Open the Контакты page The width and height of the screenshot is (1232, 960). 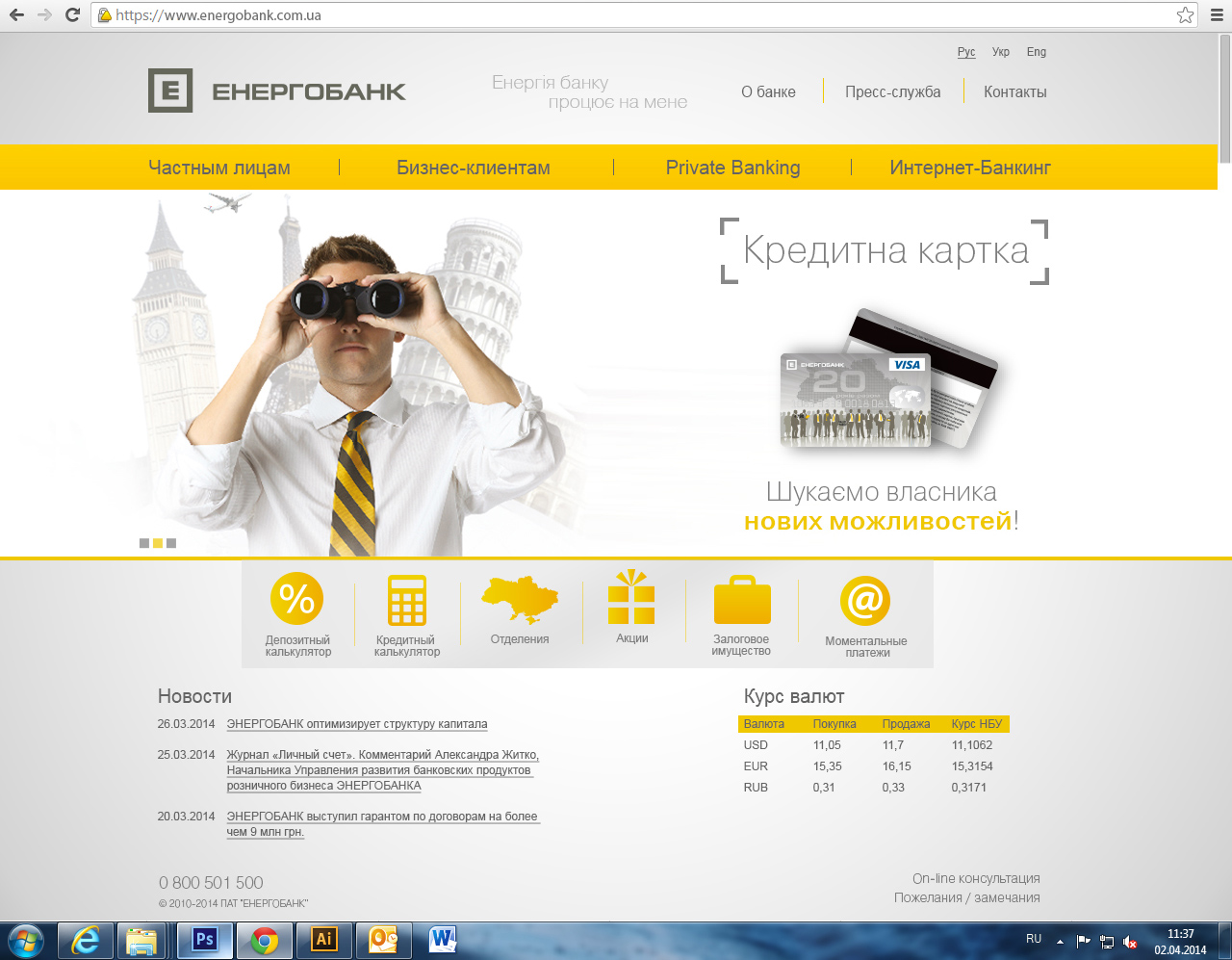pos(1015,92)
